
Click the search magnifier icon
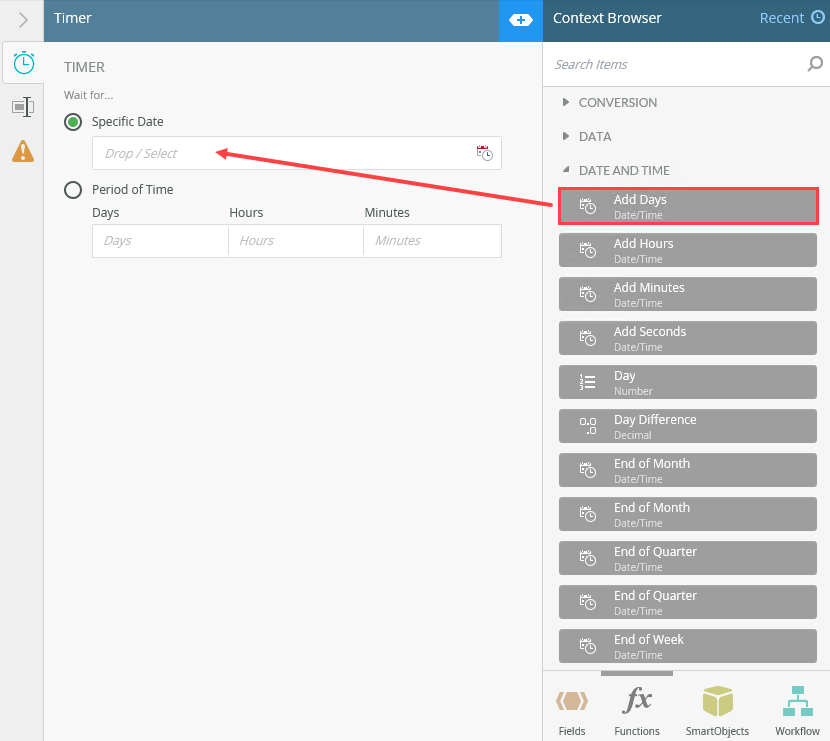pos(815,64)
